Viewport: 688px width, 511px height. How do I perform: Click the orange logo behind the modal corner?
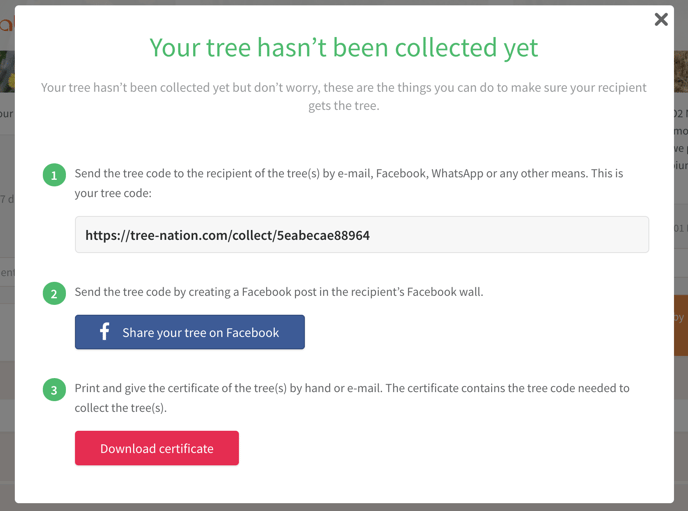point(7,23)
